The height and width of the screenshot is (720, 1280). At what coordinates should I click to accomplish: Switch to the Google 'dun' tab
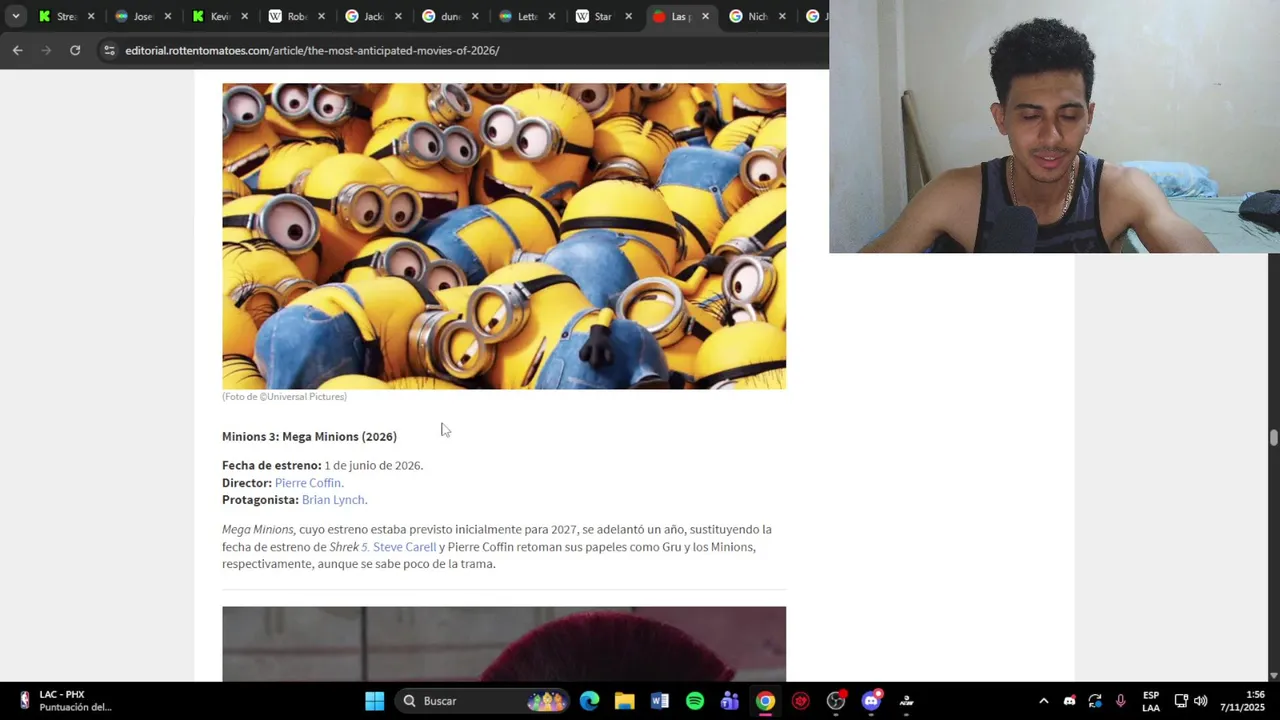(x=449, y=16)
